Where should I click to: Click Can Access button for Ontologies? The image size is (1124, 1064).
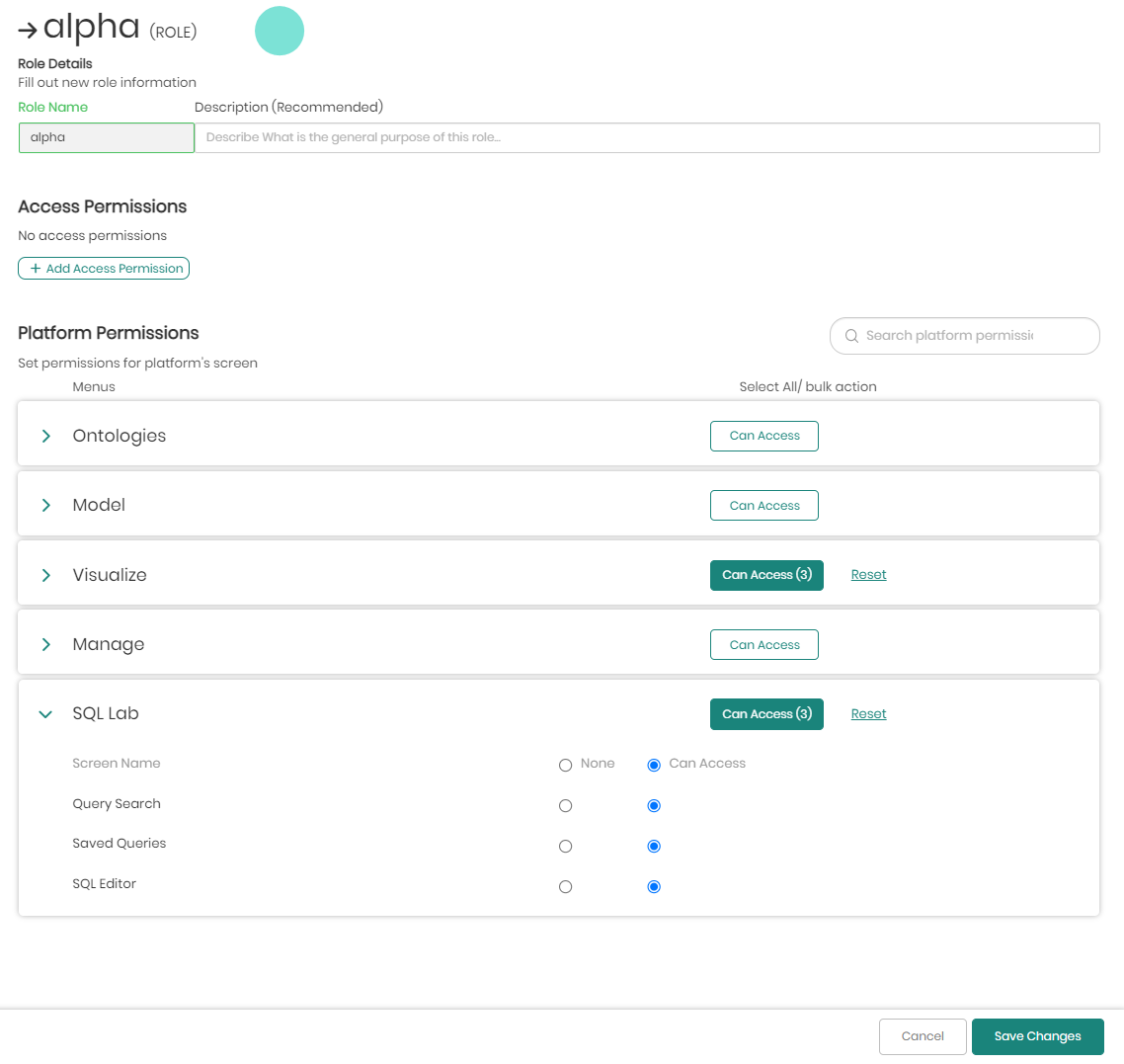tap(763, 436)
